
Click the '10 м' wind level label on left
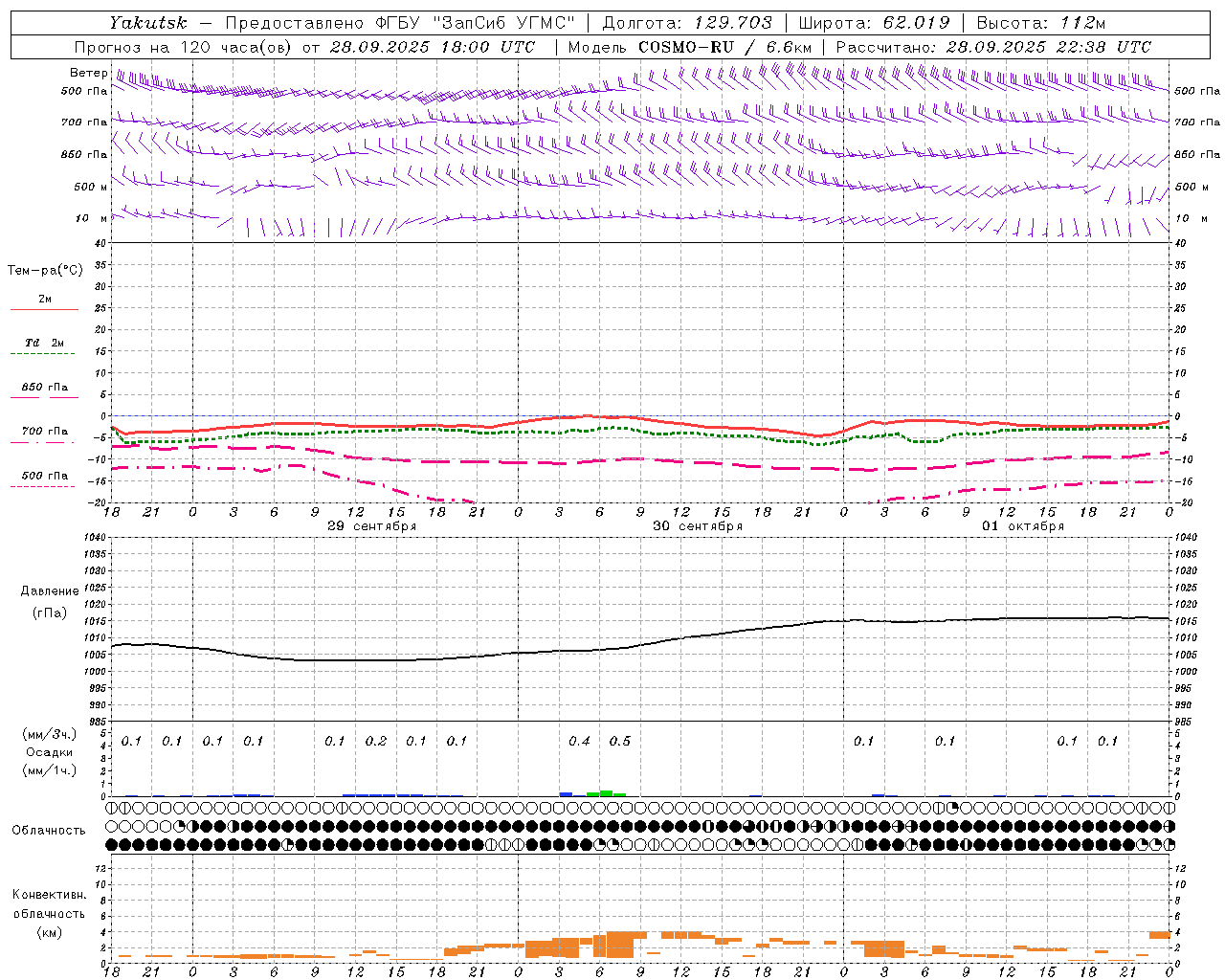pos(91,218)
